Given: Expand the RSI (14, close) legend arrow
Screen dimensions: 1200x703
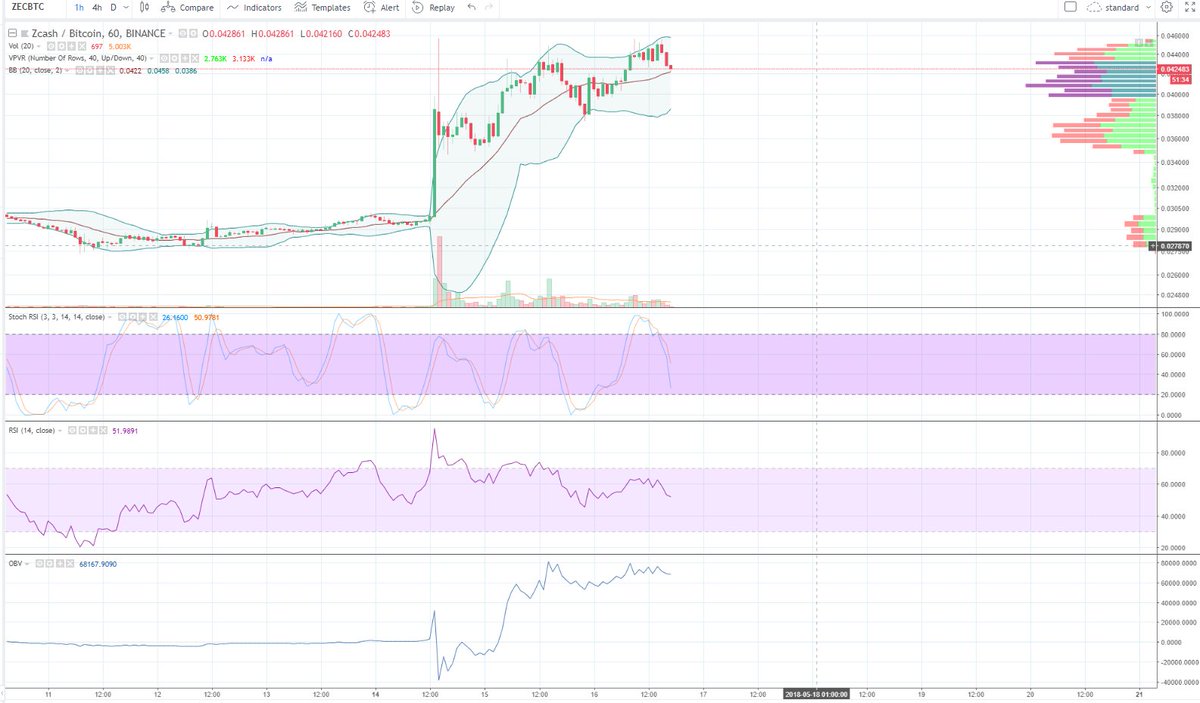Looking at the screenshot, I should (59, 431).
